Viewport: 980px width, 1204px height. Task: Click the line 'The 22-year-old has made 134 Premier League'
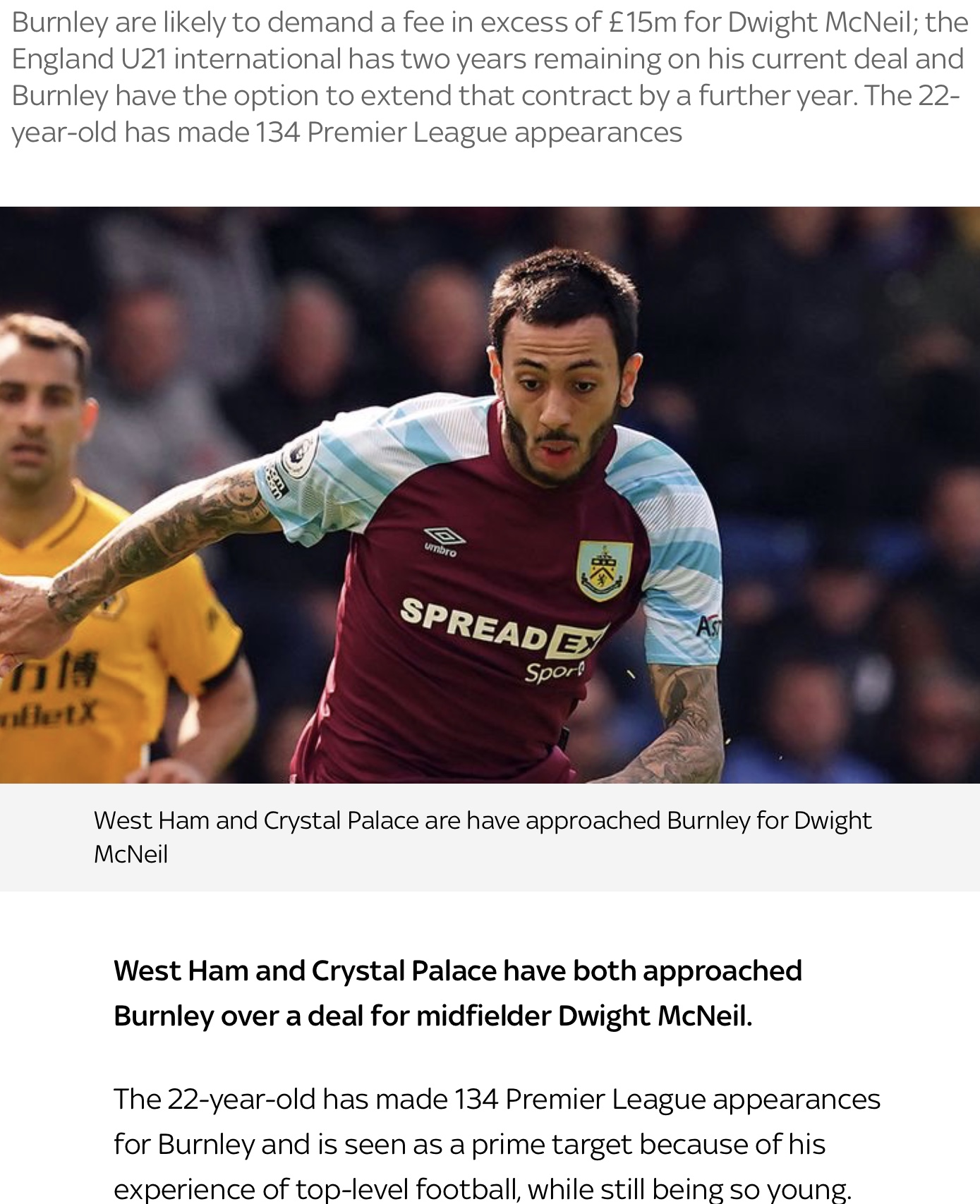(x=497, y=1099)
